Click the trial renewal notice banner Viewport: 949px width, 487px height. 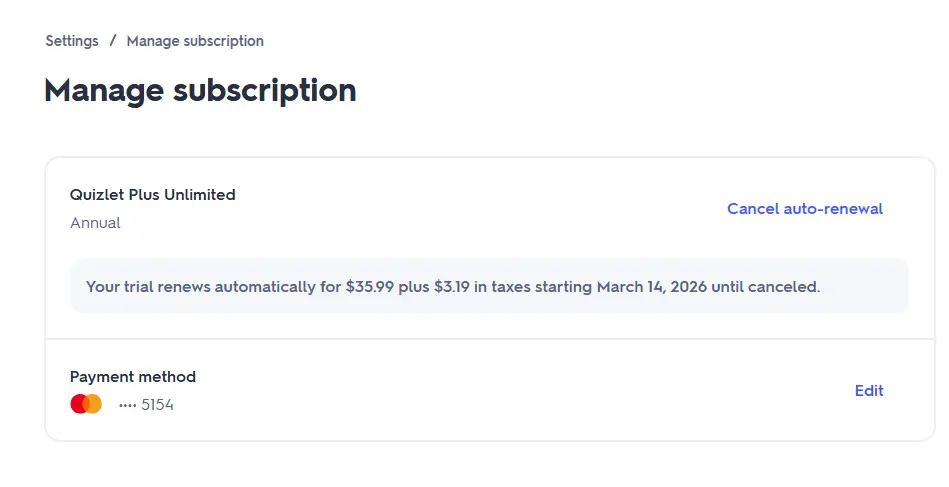click(489, 286)
